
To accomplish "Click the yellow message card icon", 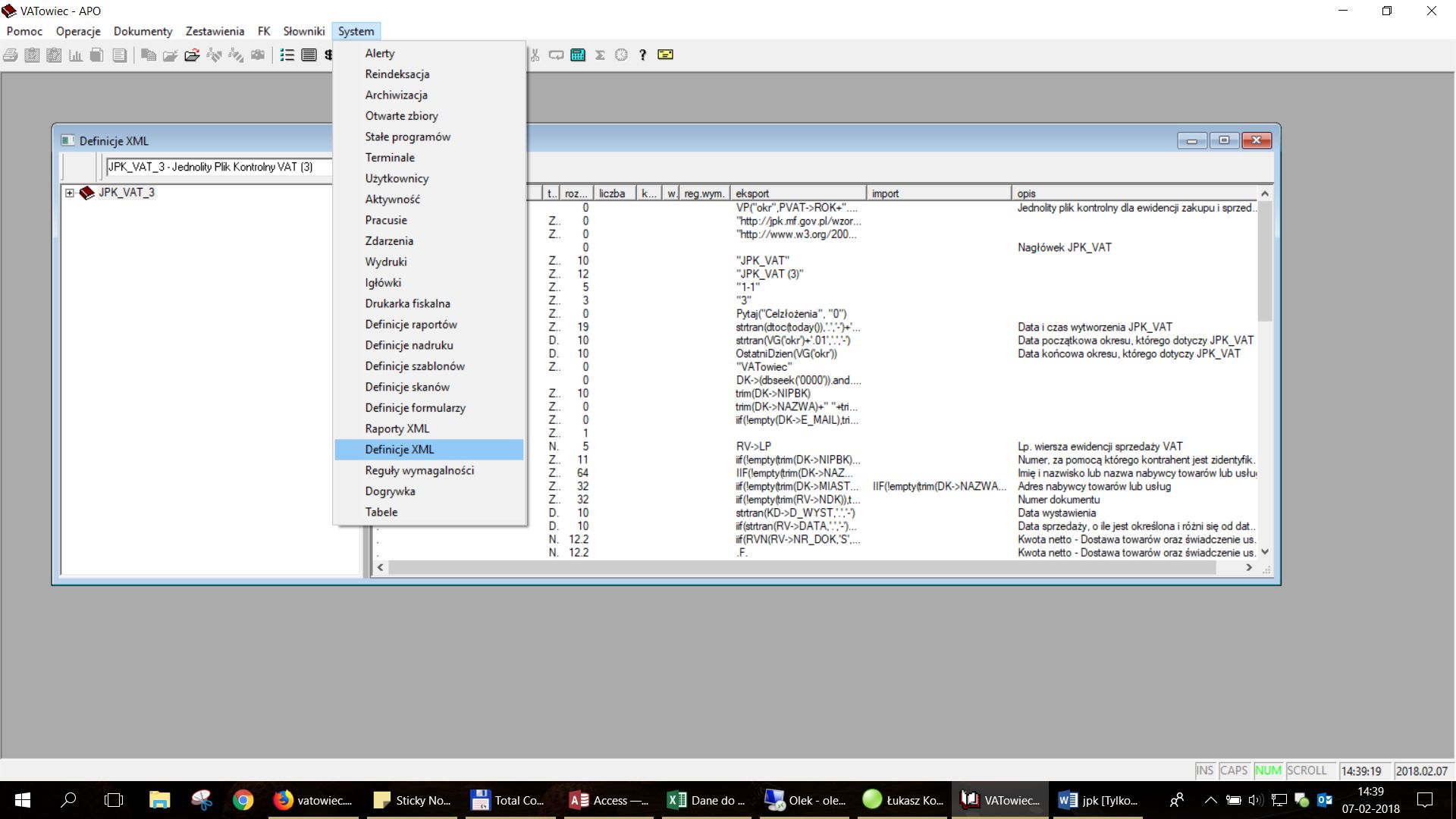I will pos(665,55).
